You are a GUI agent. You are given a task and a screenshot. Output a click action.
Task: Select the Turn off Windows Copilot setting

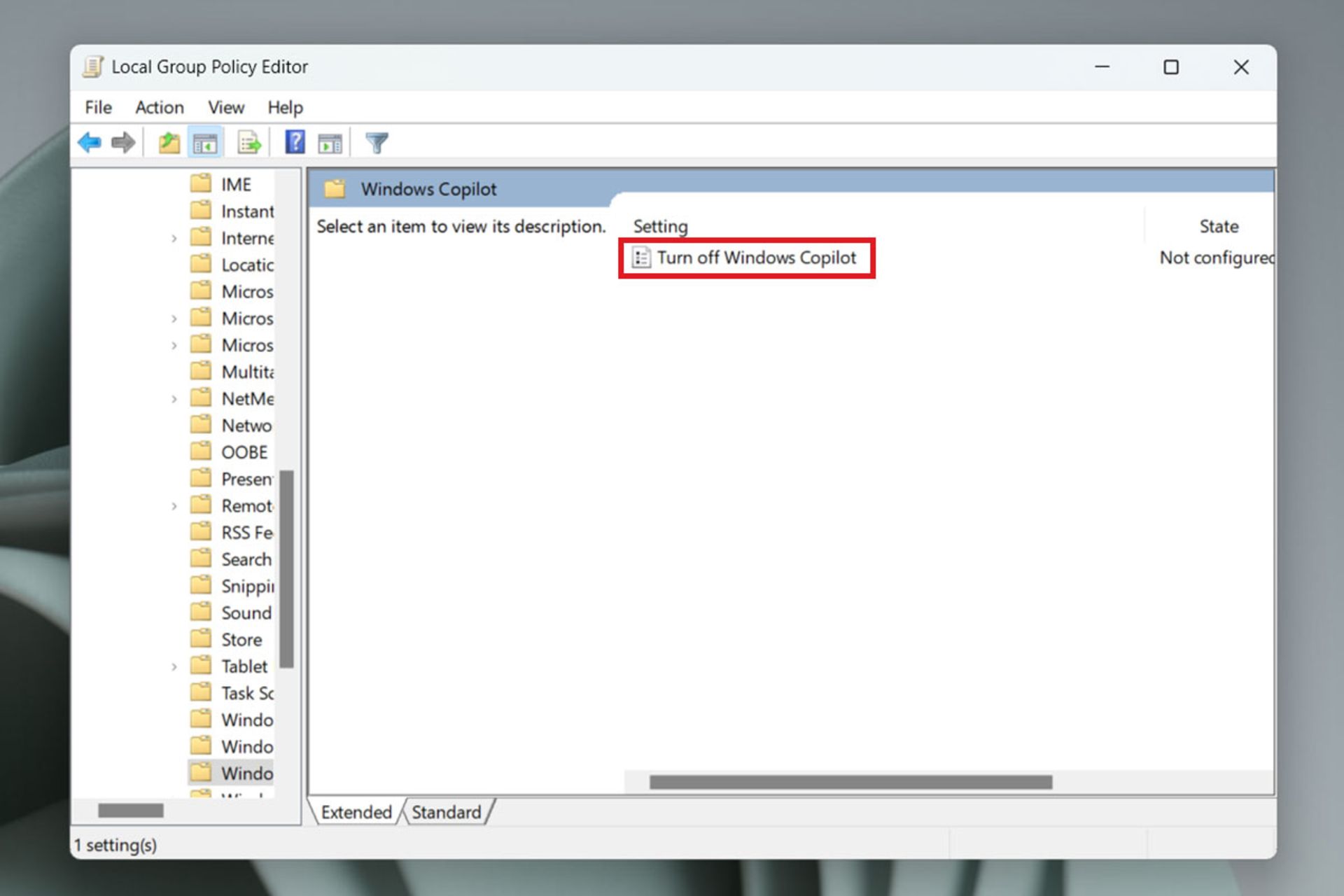coord(756,258)
